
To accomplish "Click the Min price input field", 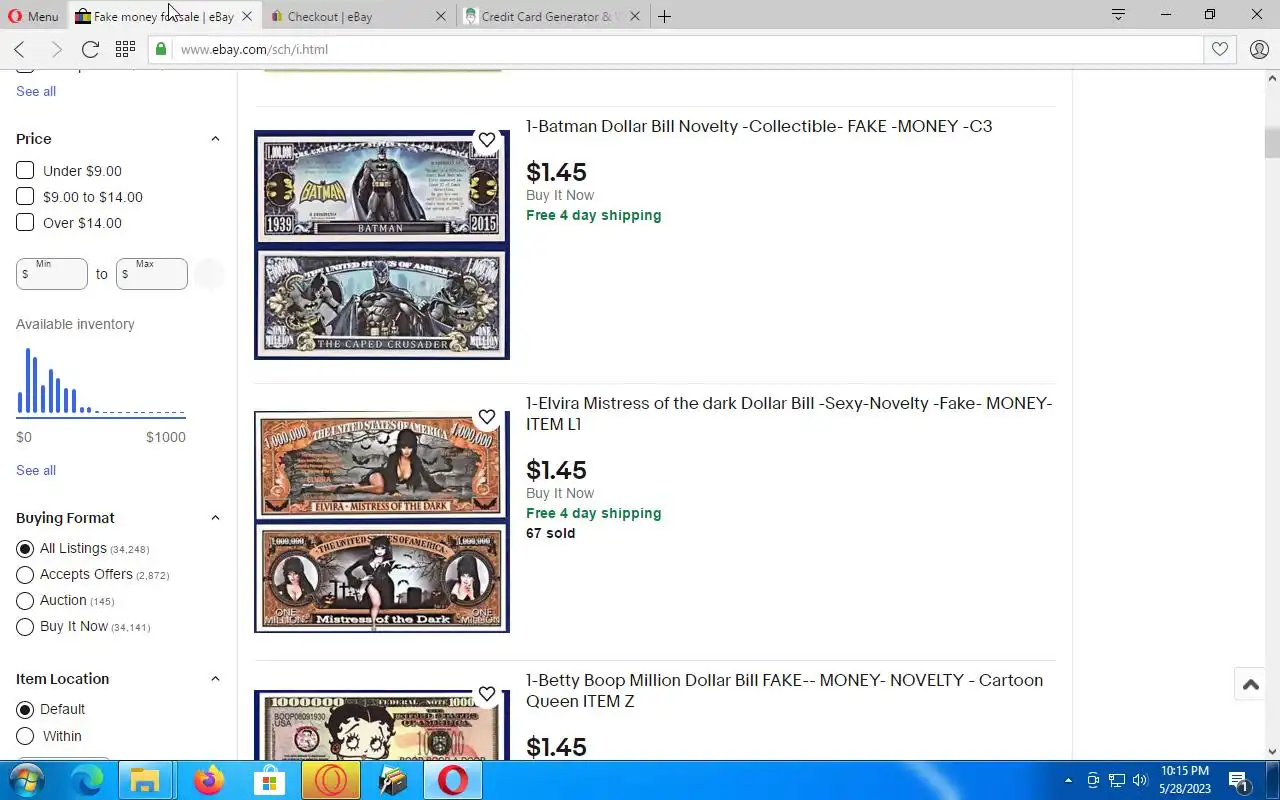I will pos(52,274).
